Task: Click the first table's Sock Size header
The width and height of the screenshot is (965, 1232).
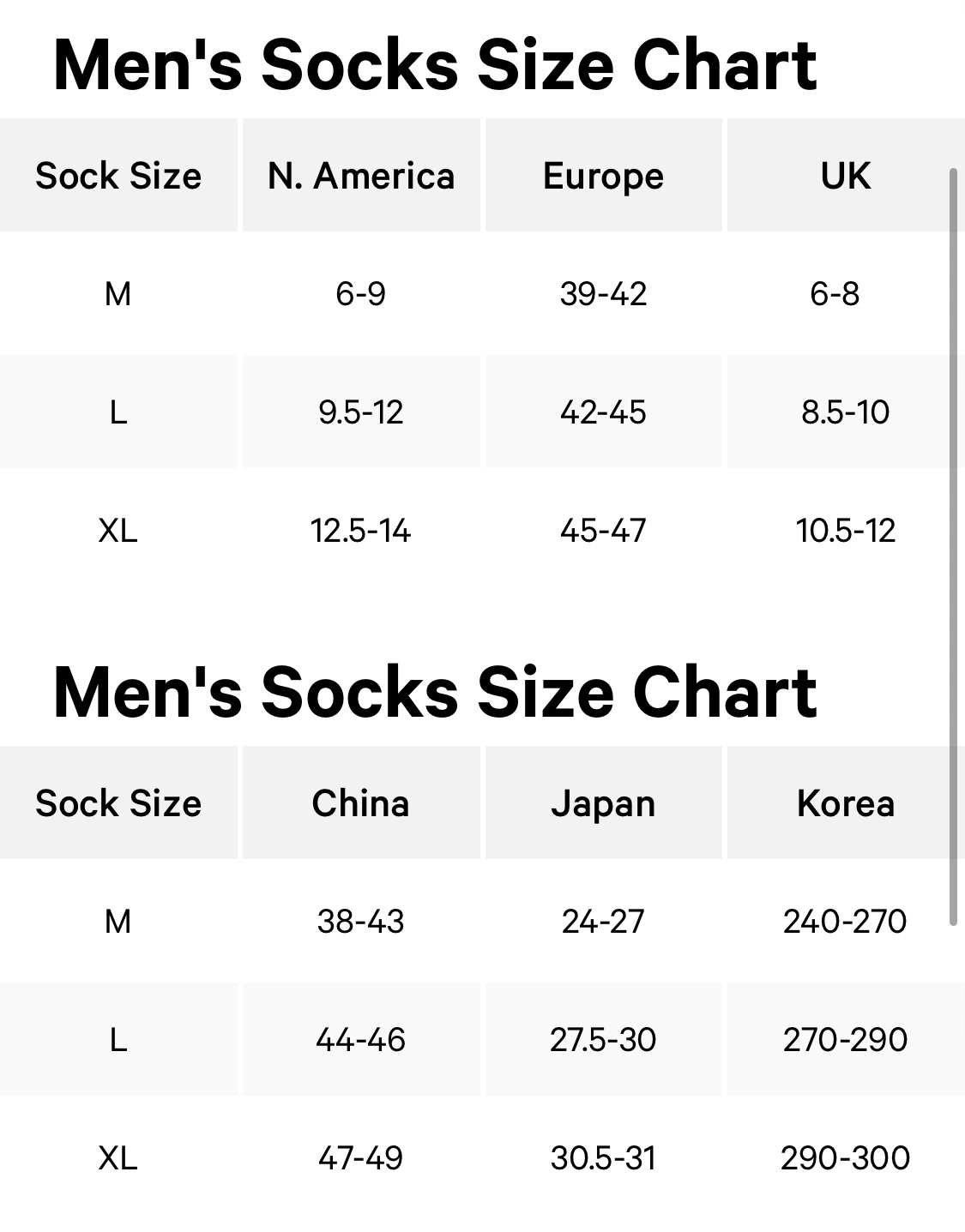Action: 118,176
